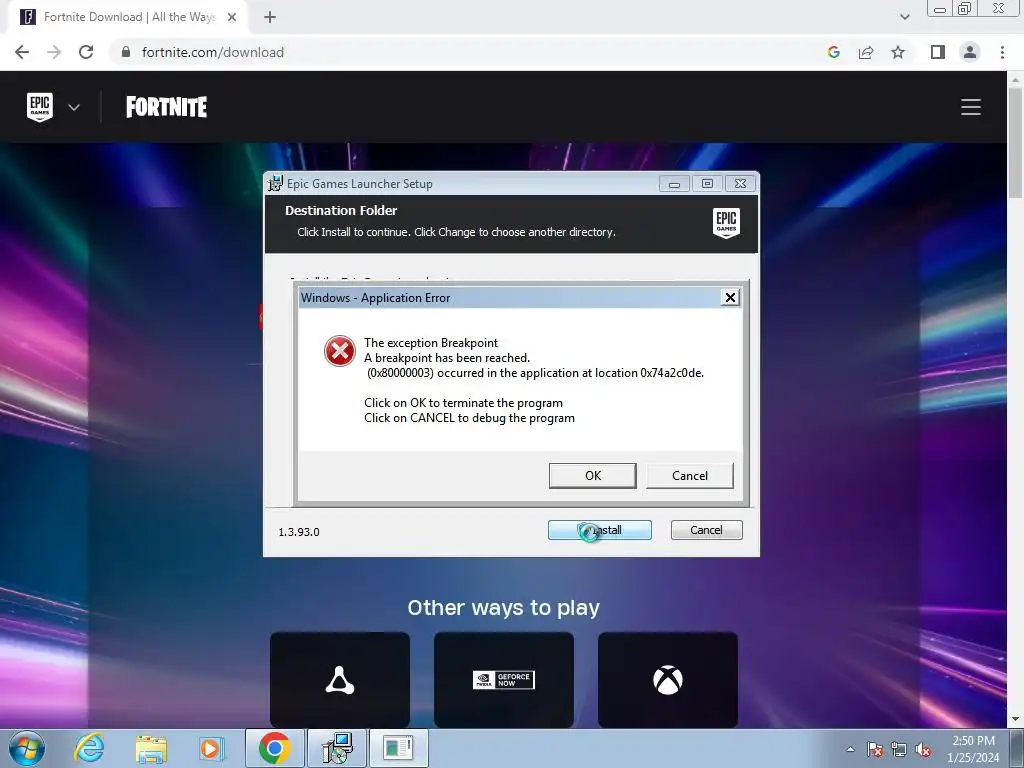The height and width of the screenshot is (768, 1024).
Task: Go back in Chrome
Action: click(x=22, y=52)
